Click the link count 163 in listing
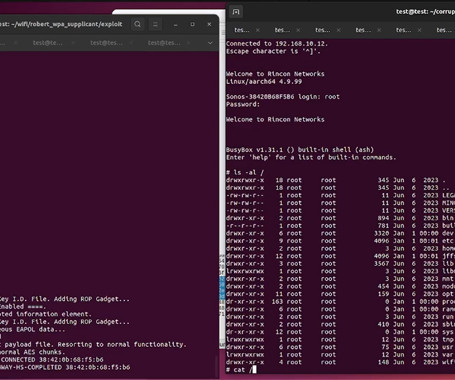This screenshot has width=455, height=380. pos(277,302)
